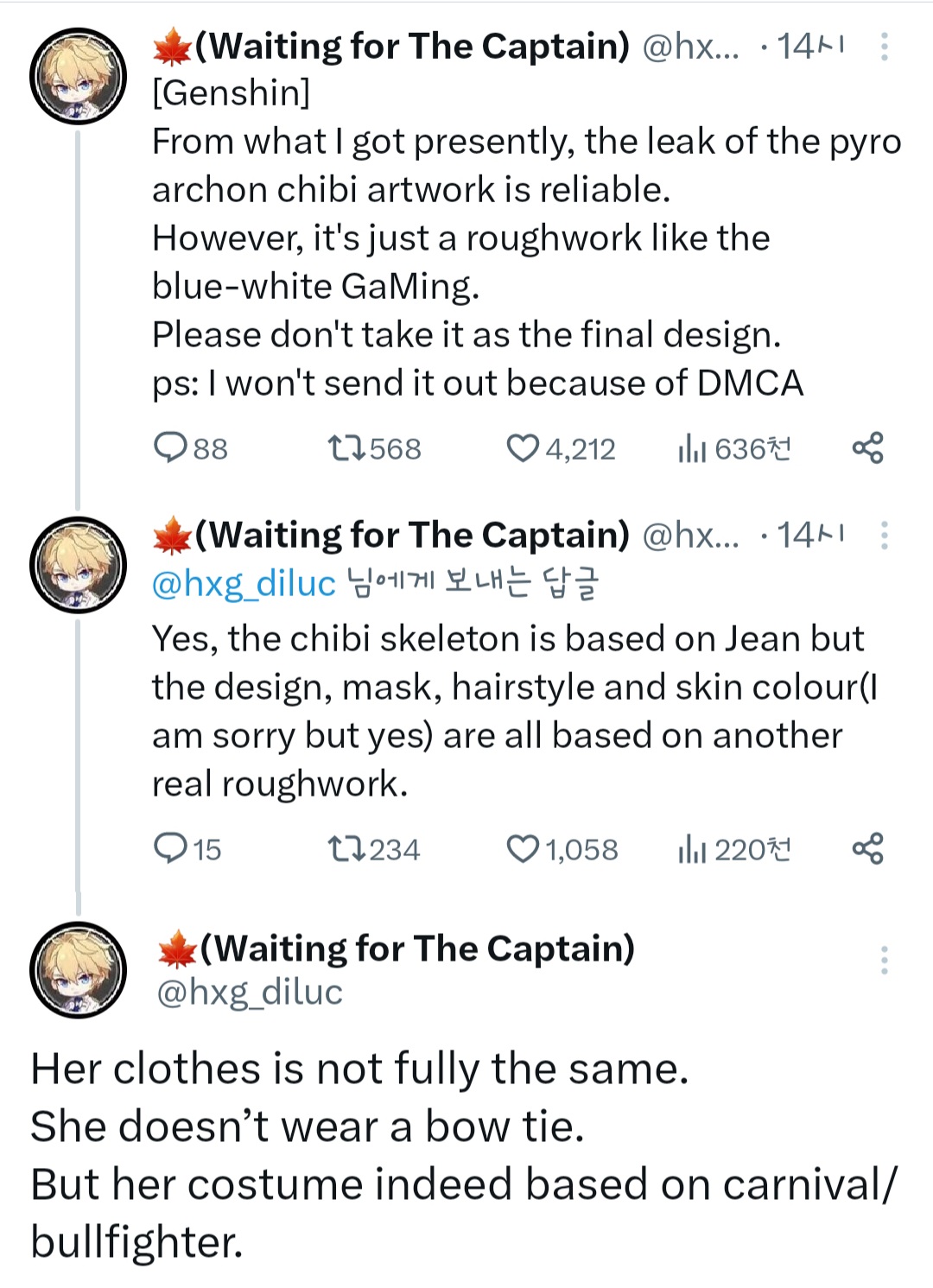933x1288 pixels.
Task: View analytics of the first tweet
Action: [693, 448]
